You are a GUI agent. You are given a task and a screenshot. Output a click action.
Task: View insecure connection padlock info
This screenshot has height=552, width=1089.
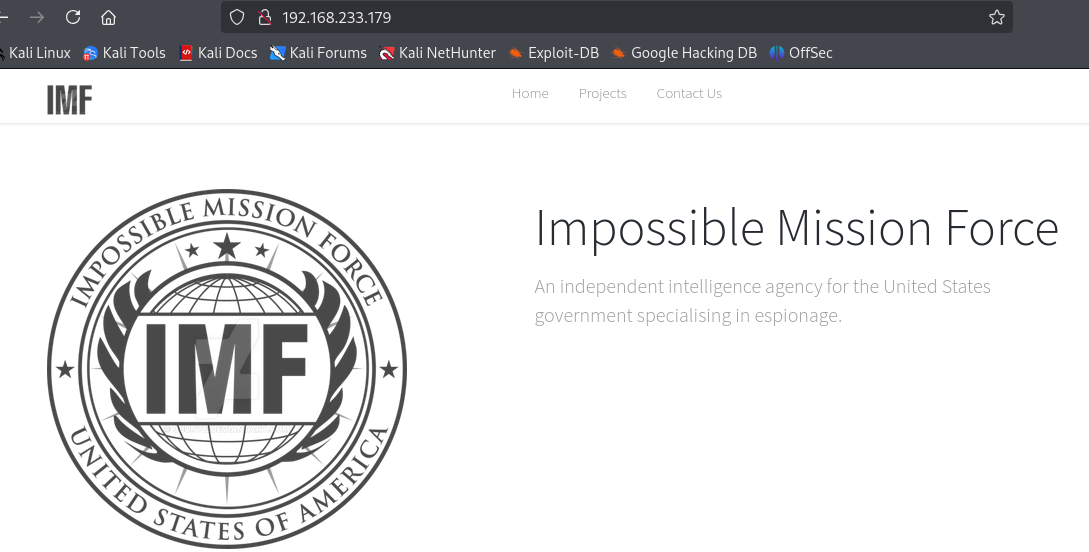264,17
